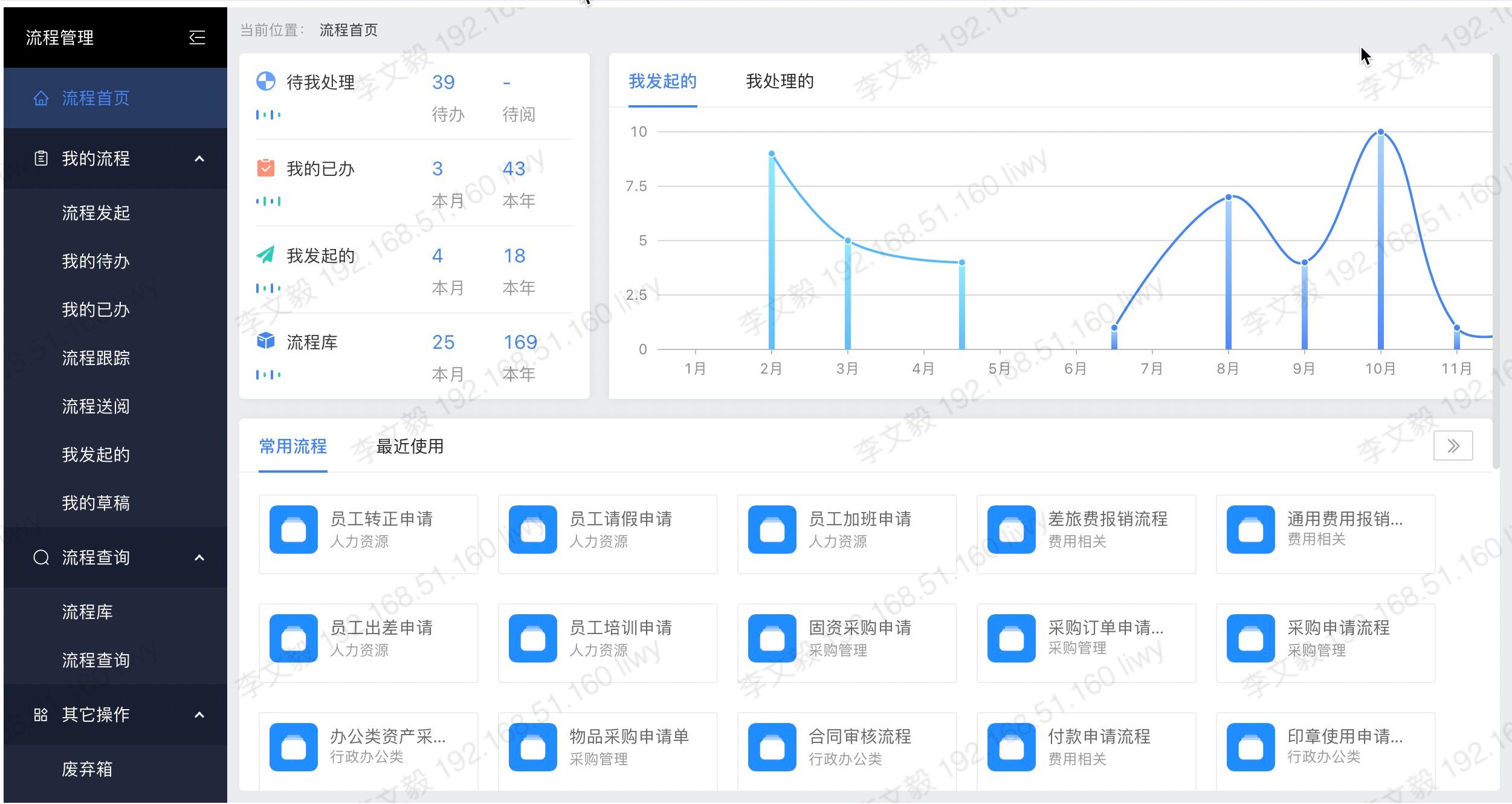Click the home icon beside 流程首页
The image size is (1512, 804).
coord(40,98)
